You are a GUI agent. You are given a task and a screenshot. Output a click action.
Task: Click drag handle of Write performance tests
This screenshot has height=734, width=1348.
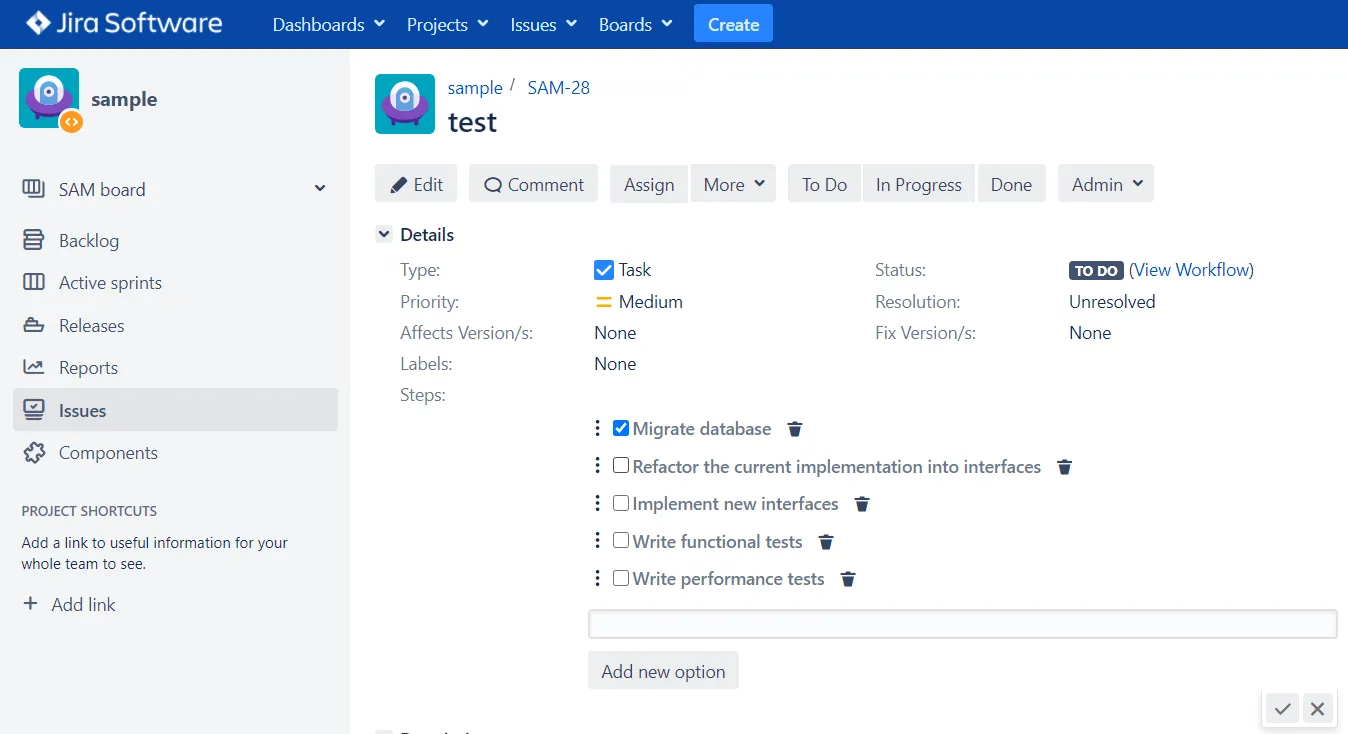click(597, 578)
